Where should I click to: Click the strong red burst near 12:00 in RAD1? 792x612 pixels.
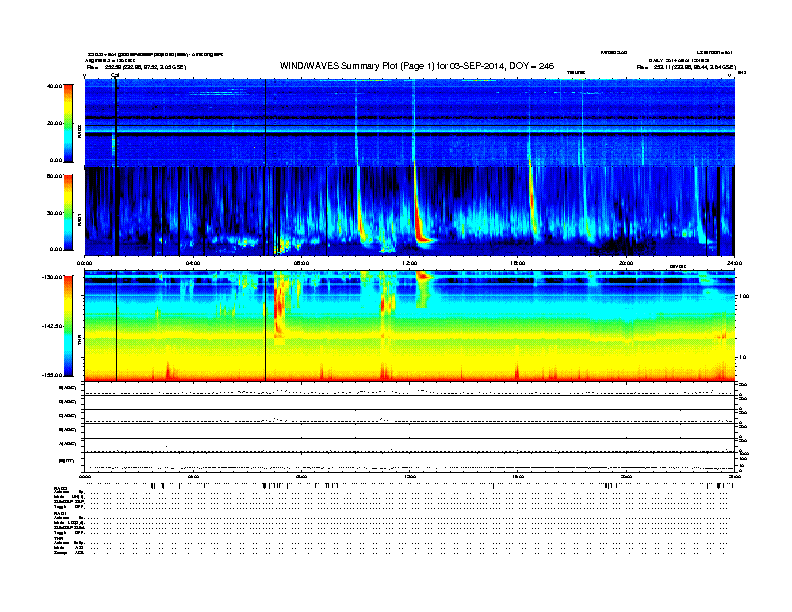[419, 222]
